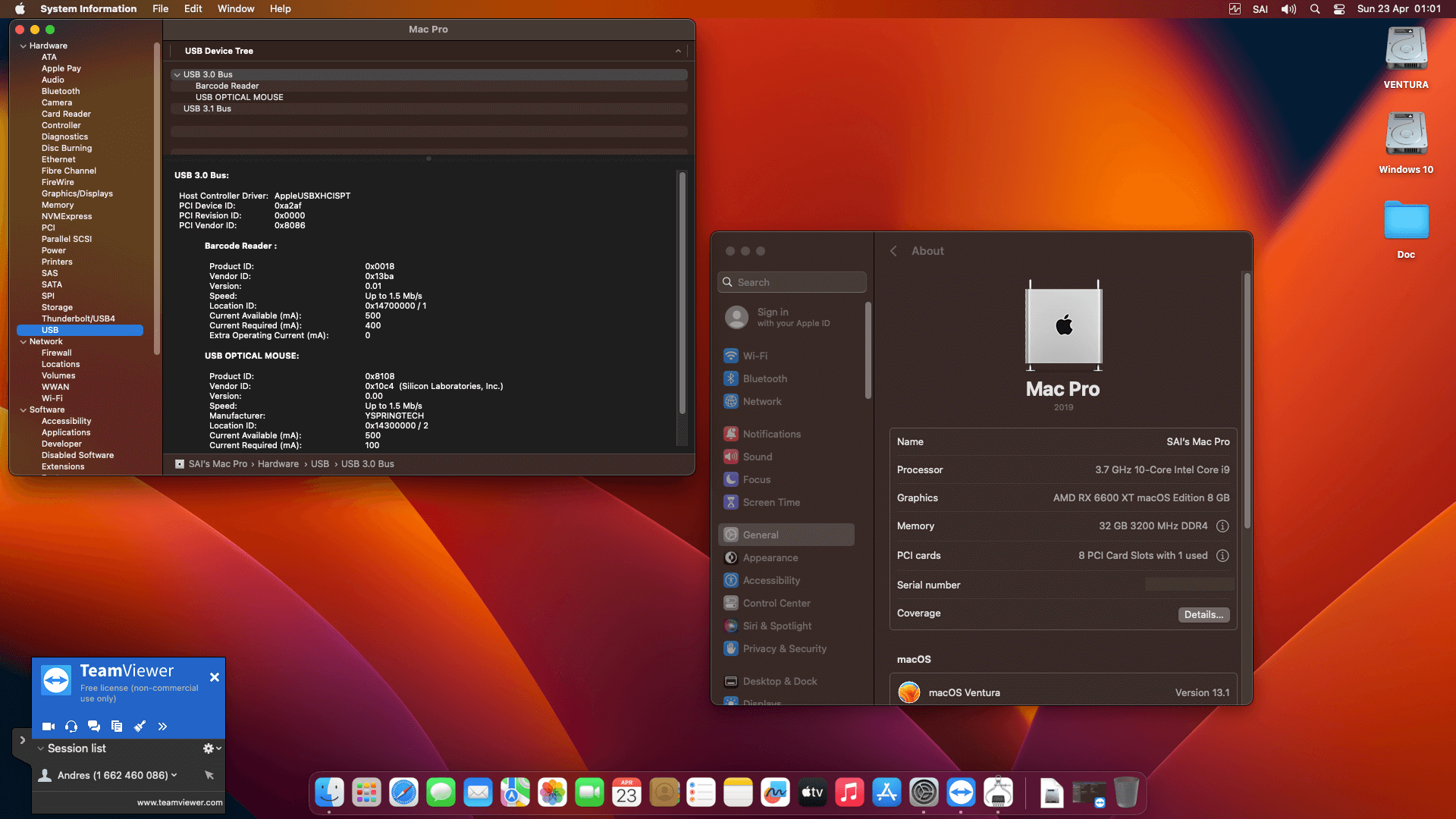Collapse the USB 3.0 Bus disclosure triangle

coord(177,74)
